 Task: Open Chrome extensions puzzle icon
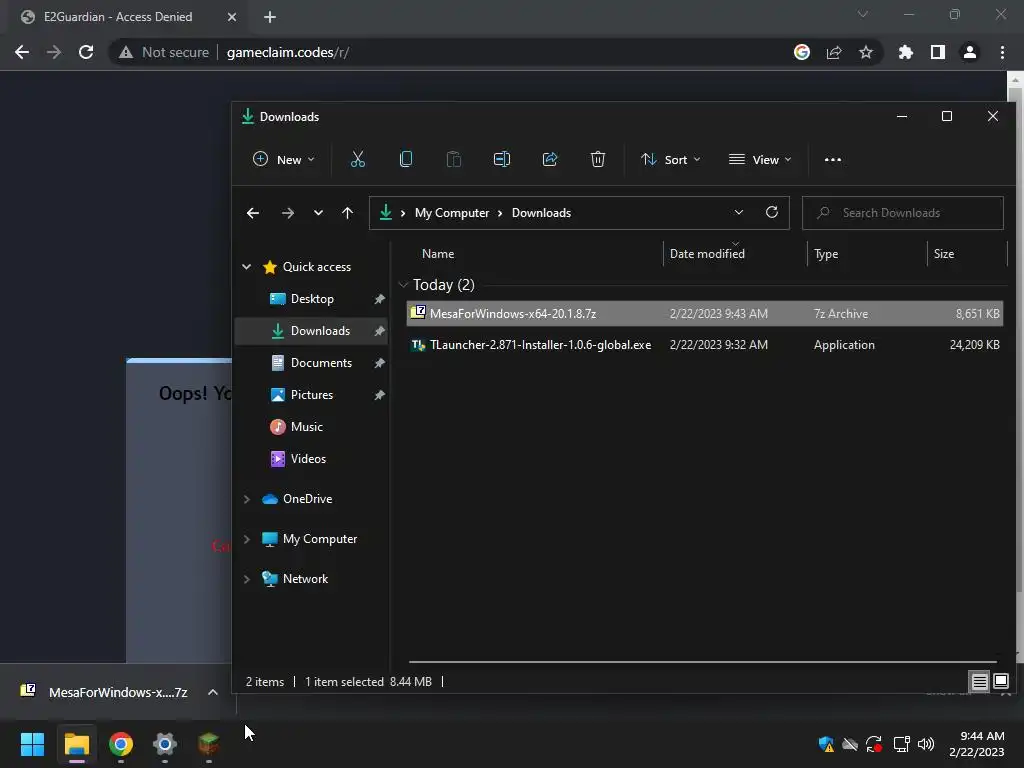(x=906, y=52)
